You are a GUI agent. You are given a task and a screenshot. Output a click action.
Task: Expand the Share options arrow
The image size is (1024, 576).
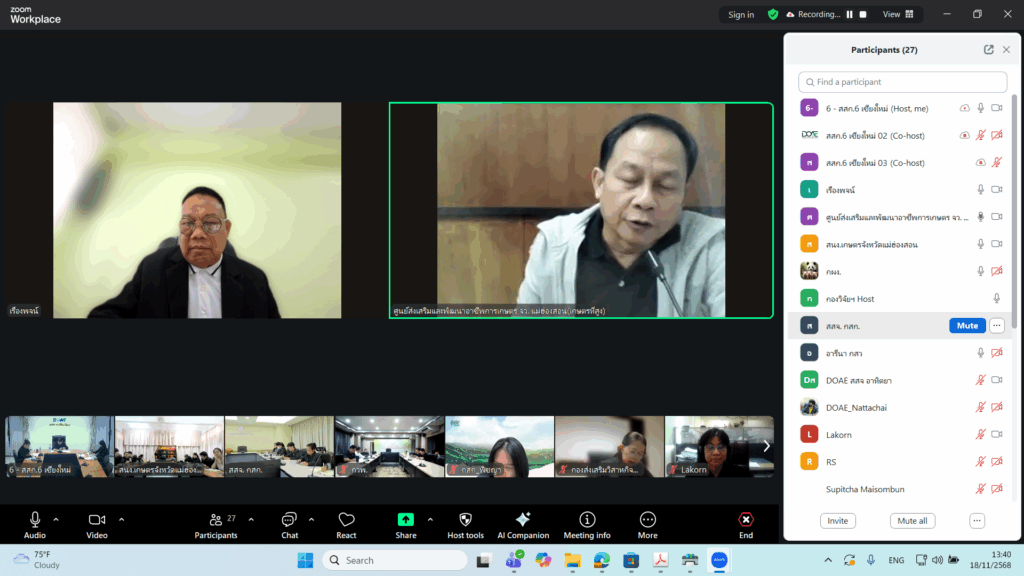(430, 519)
